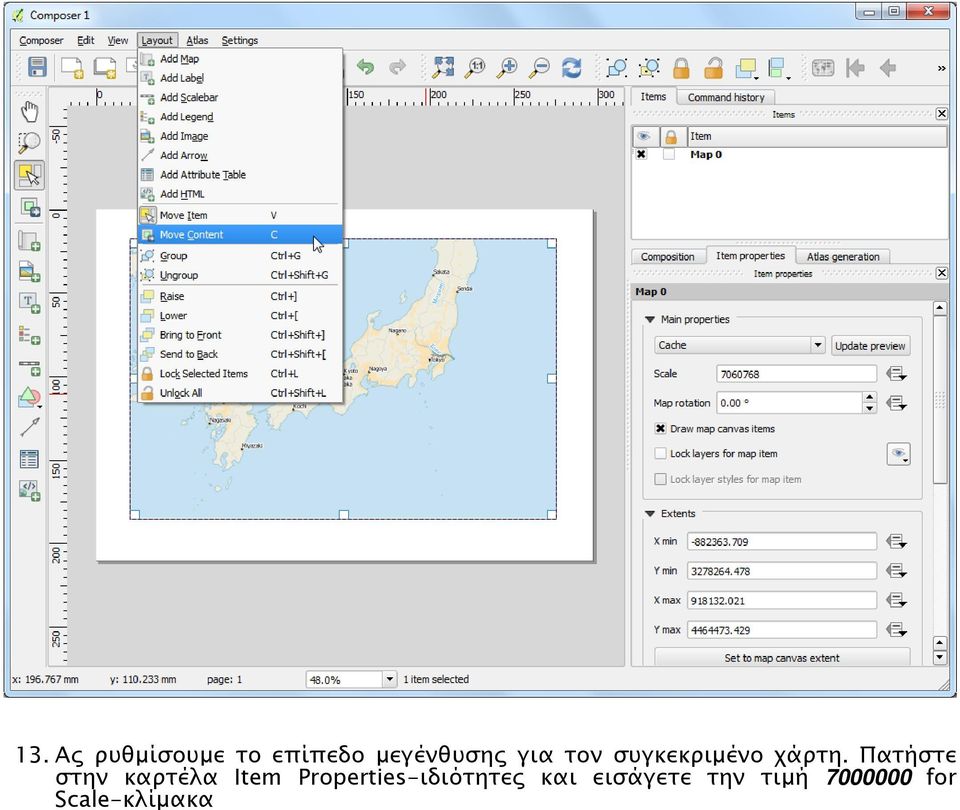Zoom to 100% with the 1:1 magnifier
The image size is (960, 810).
pyautogui.click(x=476, y=67)
